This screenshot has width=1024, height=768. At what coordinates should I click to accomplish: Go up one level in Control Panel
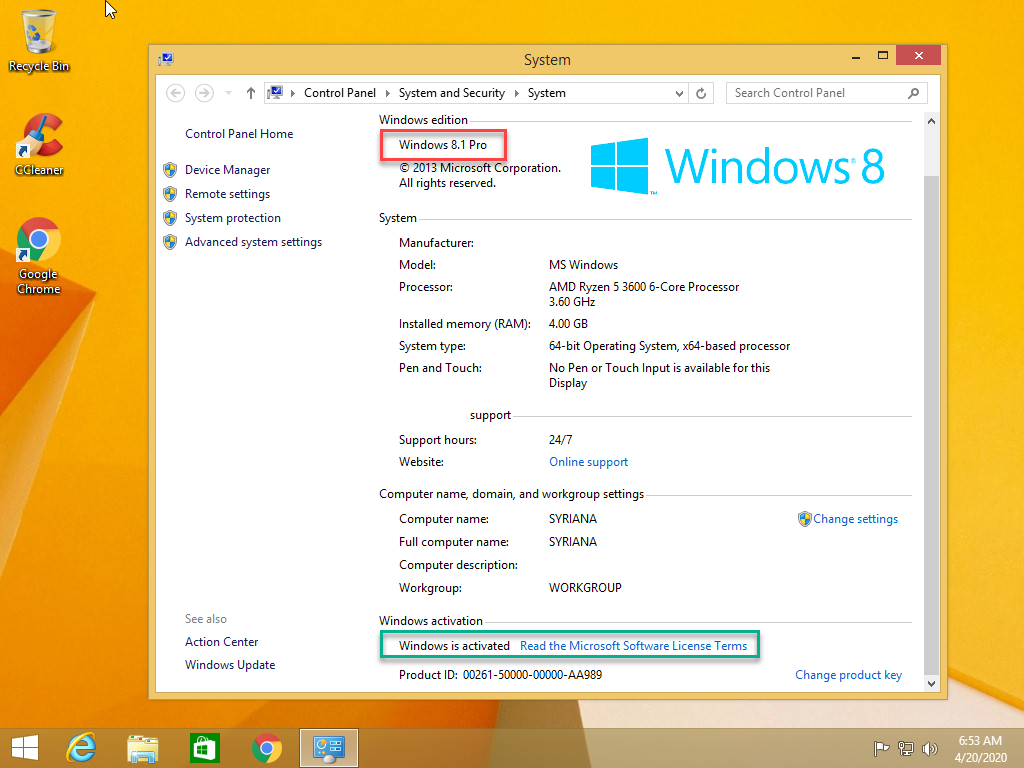[x=251, y=93]
